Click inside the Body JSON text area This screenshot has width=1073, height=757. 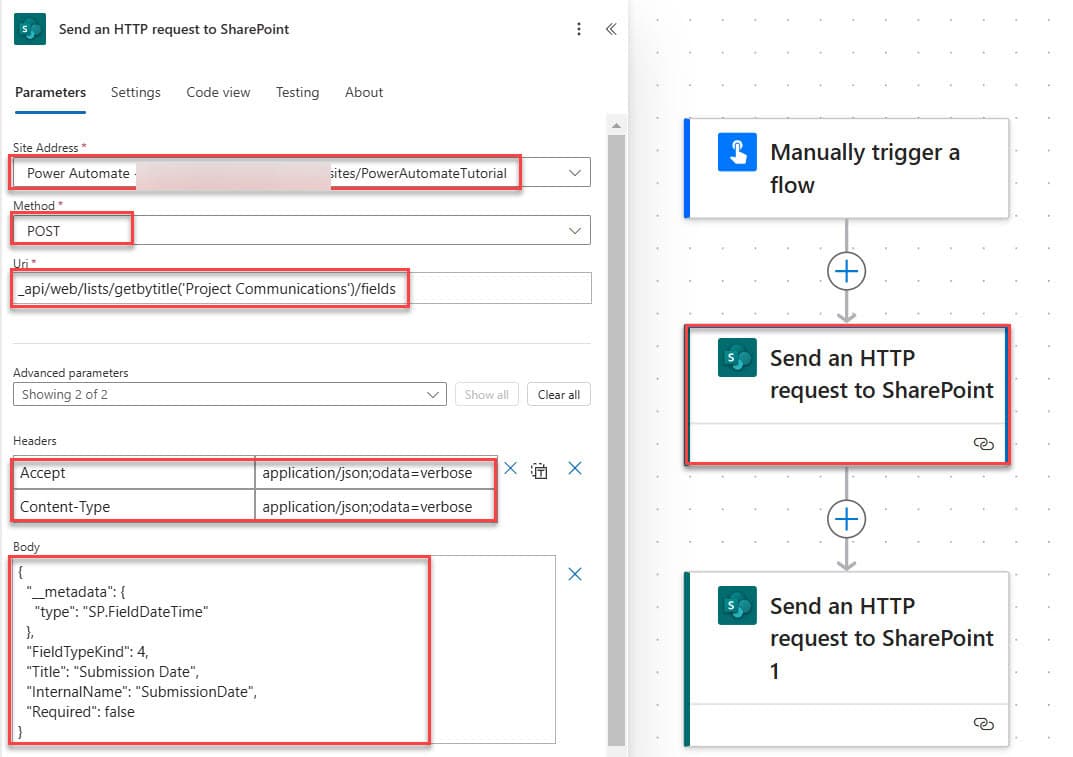[284, 650]
